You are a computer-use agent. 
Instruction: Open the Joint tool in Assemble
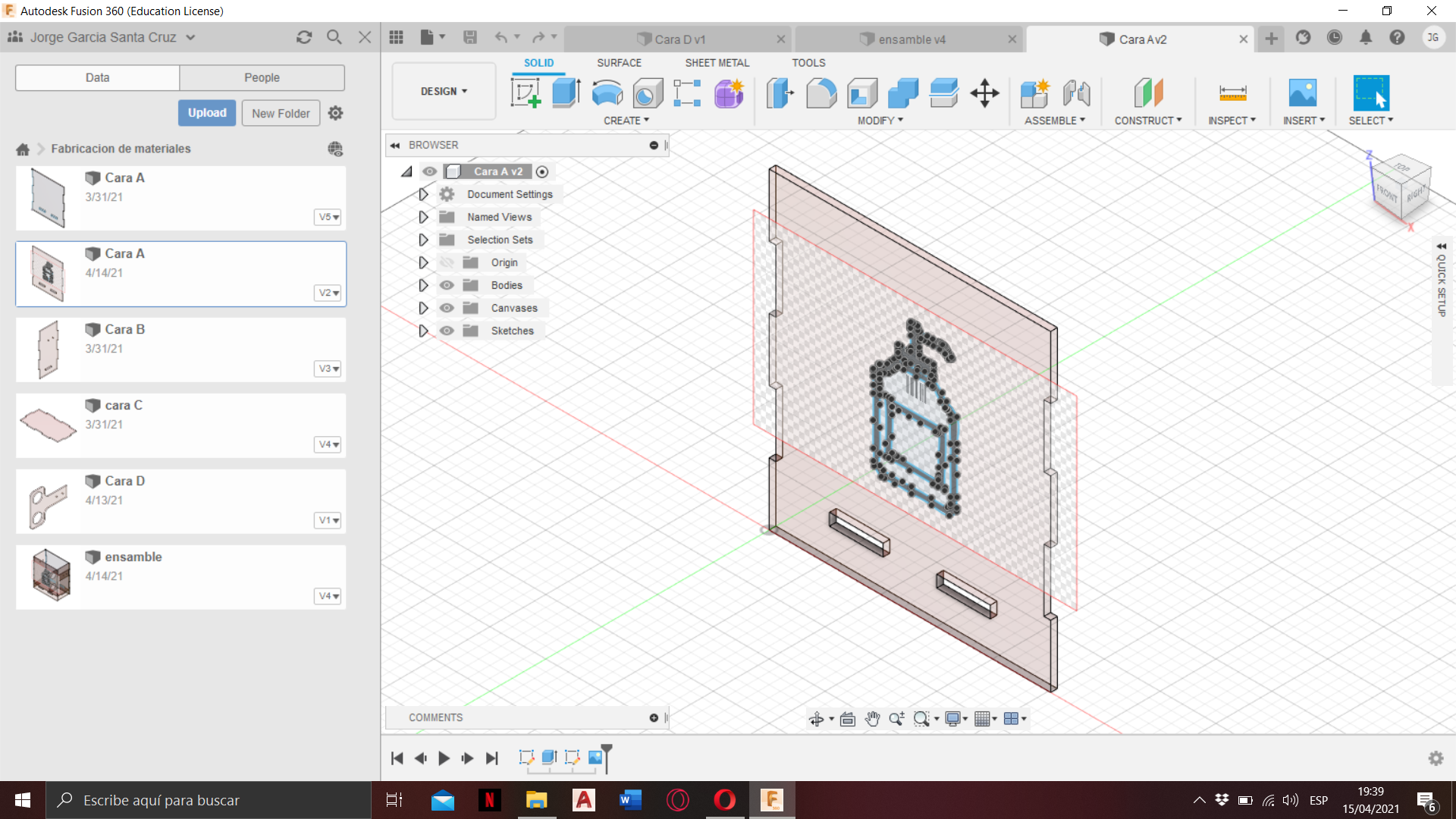click(1076, 92)
